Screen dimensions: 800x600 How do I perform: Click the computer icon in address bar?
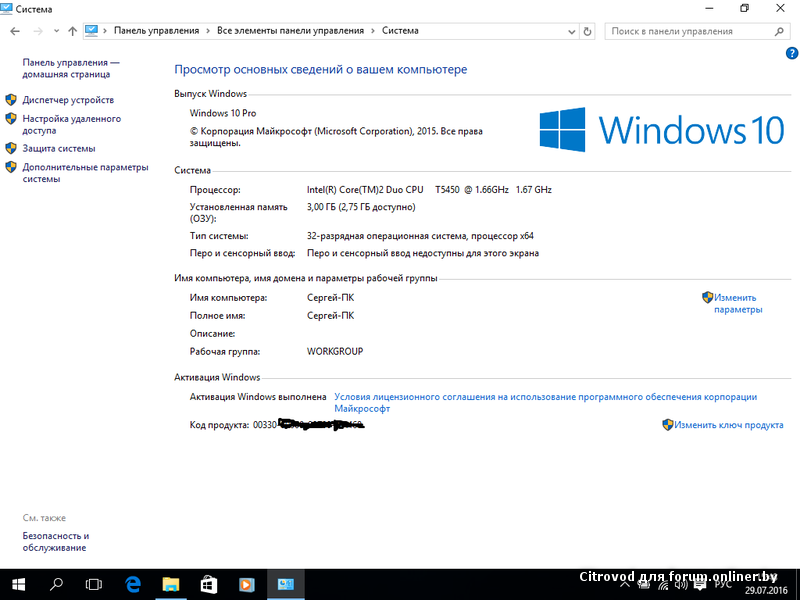pyautogui.click(x=91, y=31)
